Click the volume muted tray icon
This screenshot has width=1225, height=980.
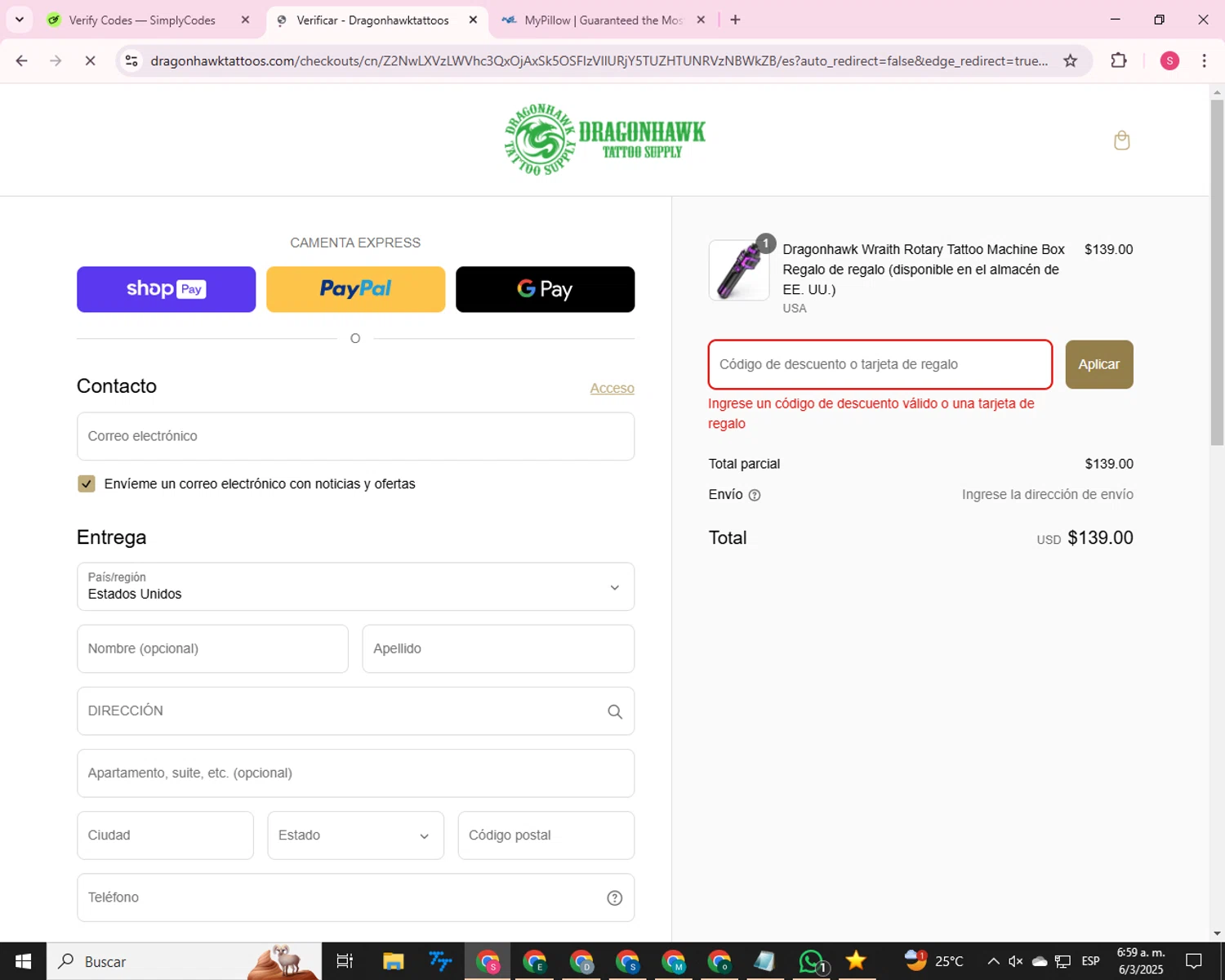tap(1016, 961)
